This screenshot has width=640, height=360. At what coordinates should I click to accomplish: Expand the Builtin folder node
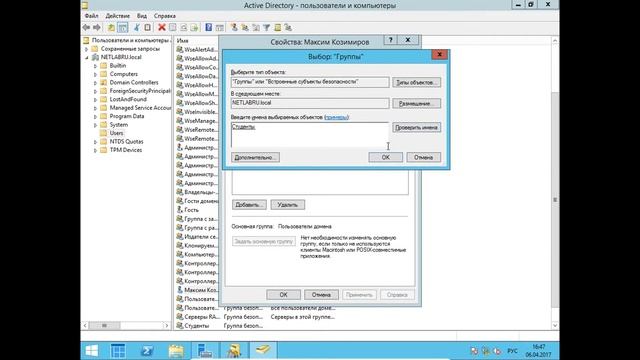[x=95, y=66]
